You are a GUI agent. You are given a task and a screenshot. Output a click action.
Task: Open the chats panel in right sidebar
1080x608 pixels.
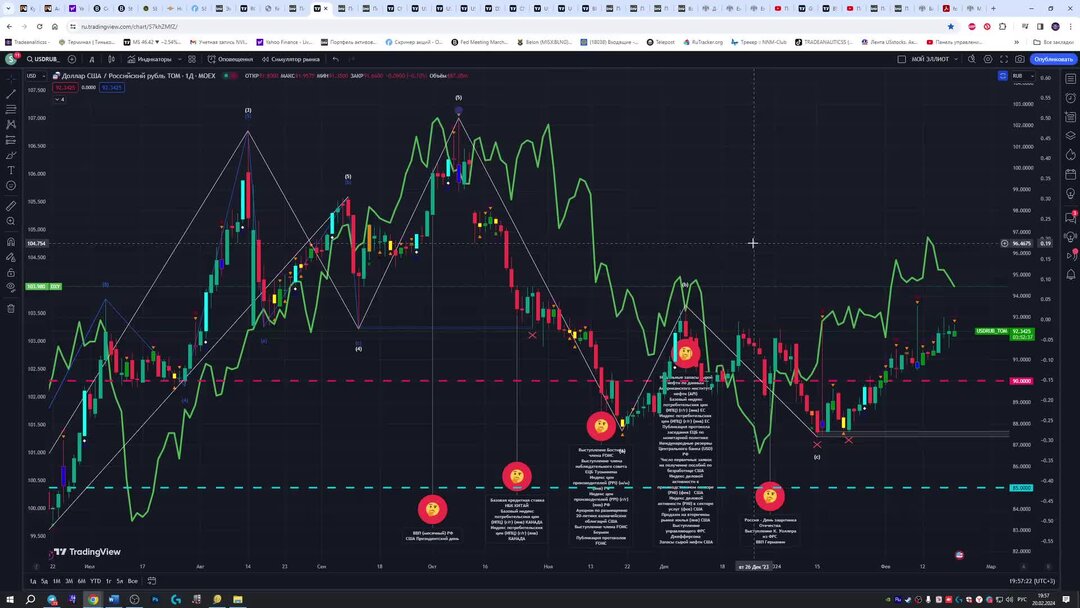1070,218
